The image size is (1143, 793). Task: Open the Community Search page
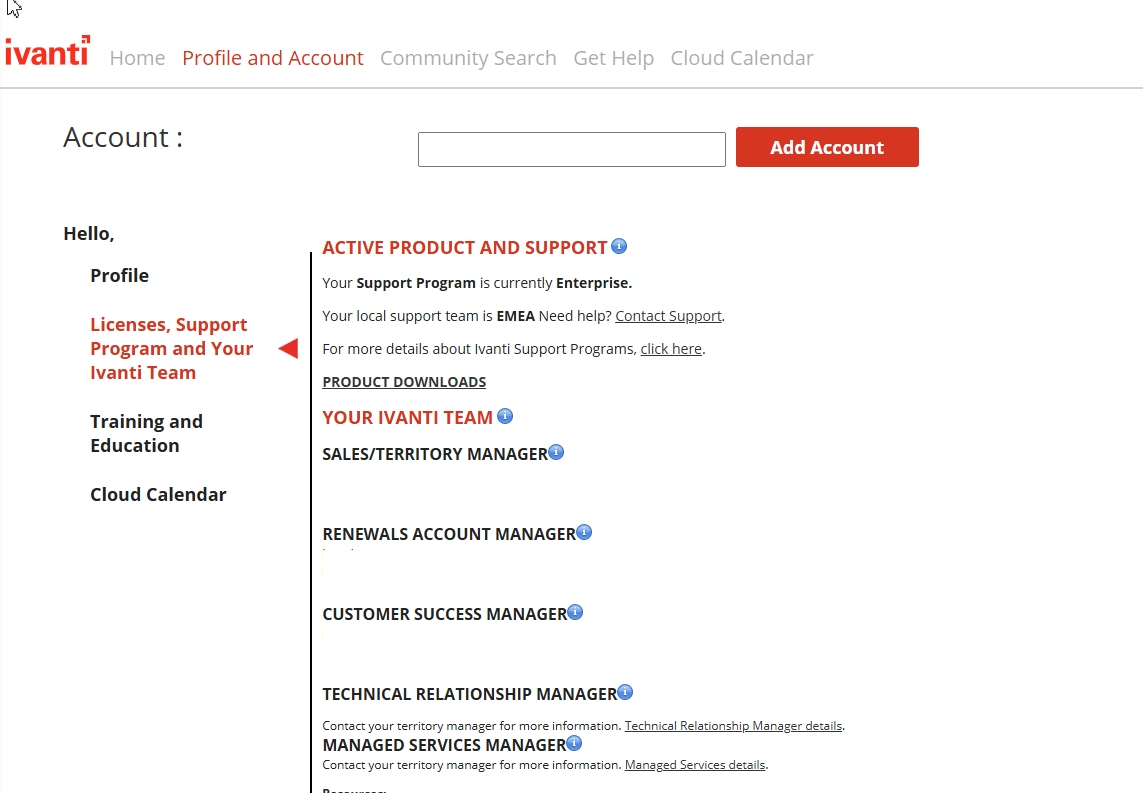tap(468, 58)
